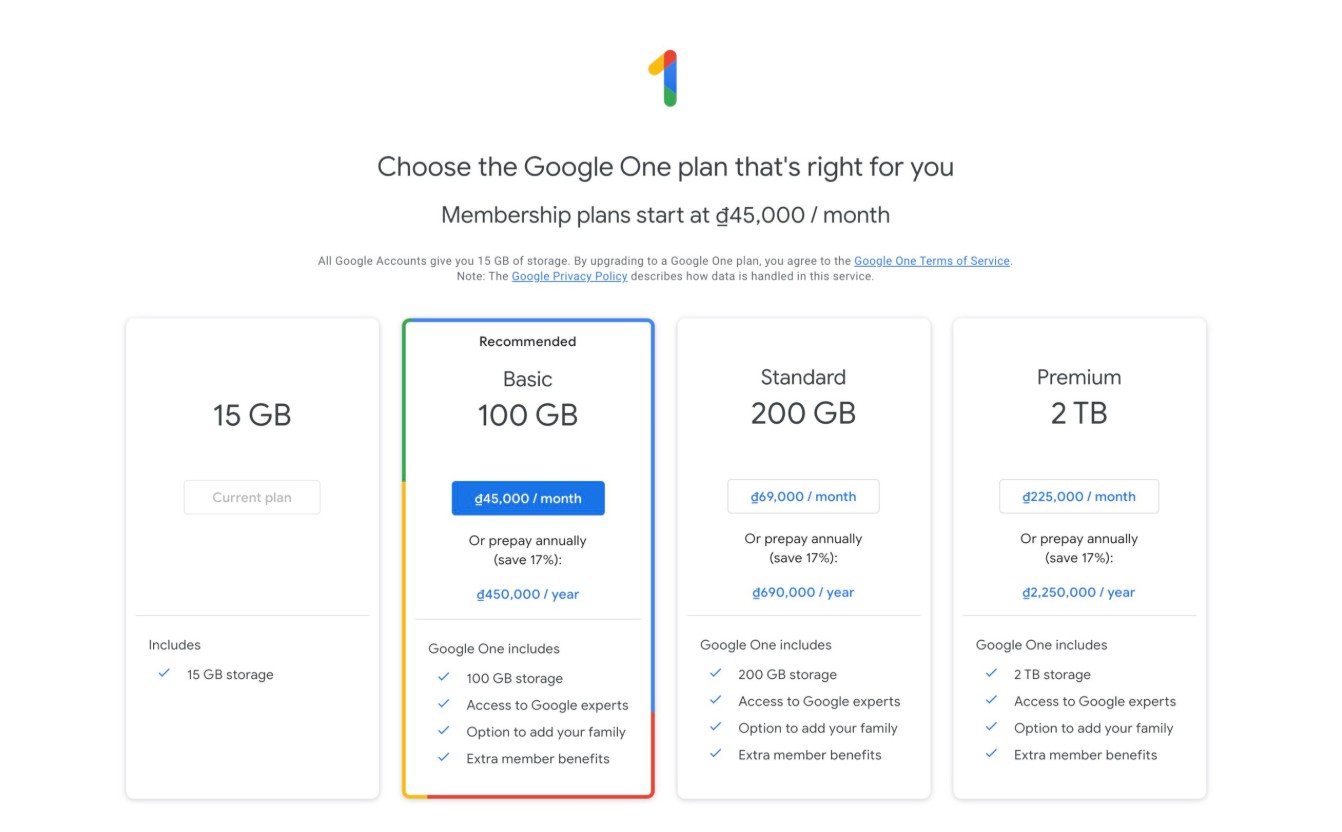Image resolution: width=1342 pixels, height=832 pixels.
Task: Click Standard plan's Option to add family checkmark
Action: [715, 727]
